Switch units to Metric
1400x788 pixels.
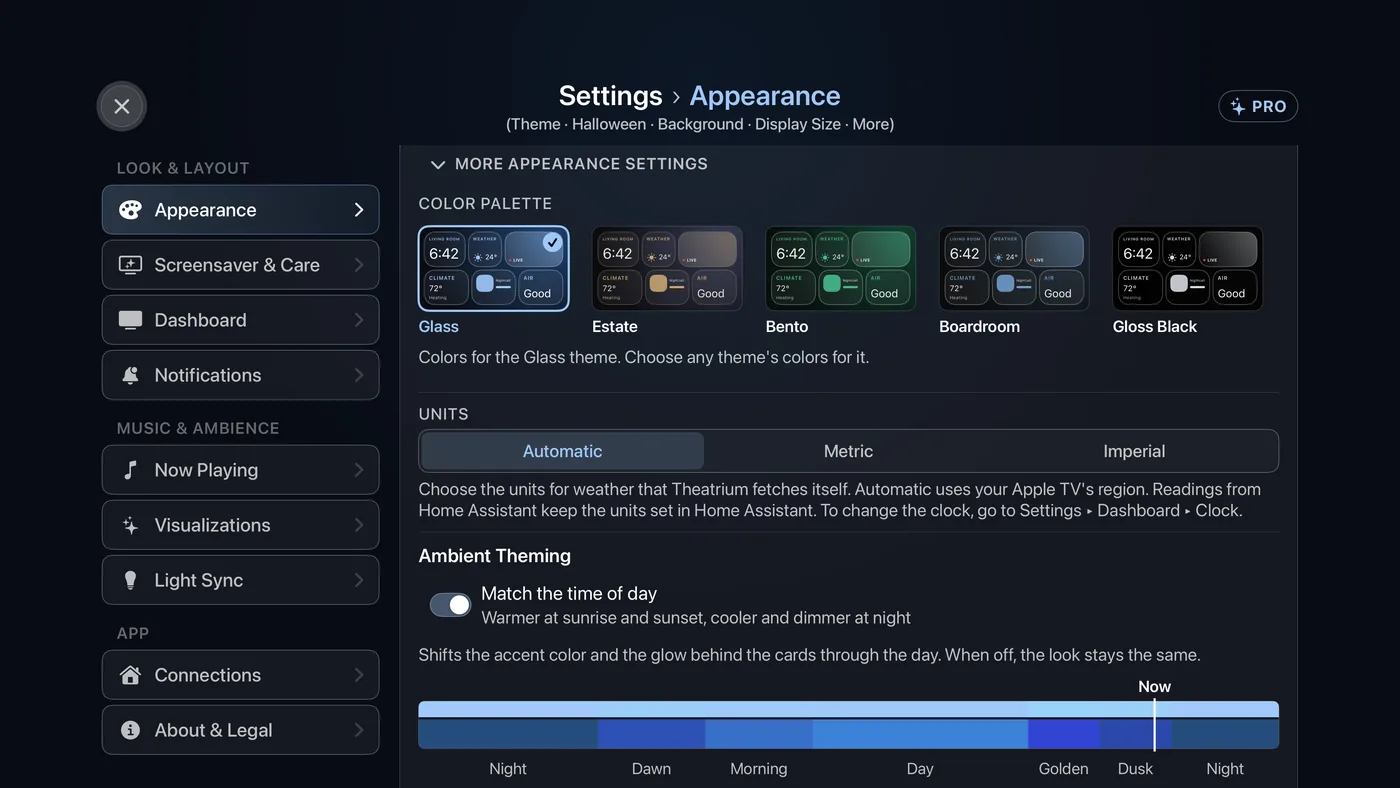click(848, 451)
